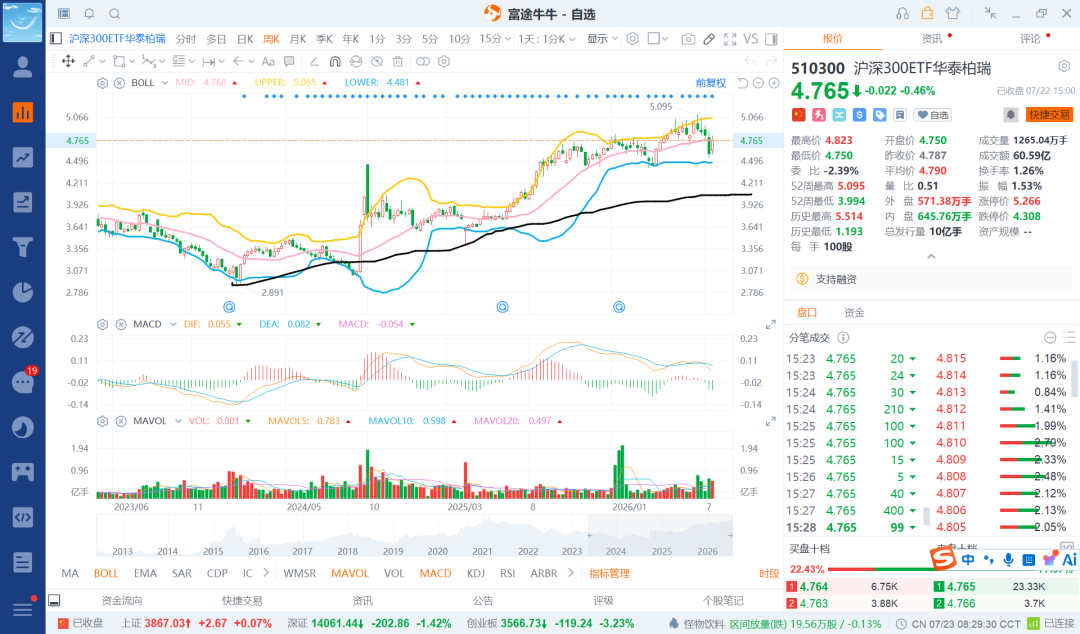Open the 15分 interval dropdown arrow
Viewport: 1080px width, 634px height.
pos(508,39)
